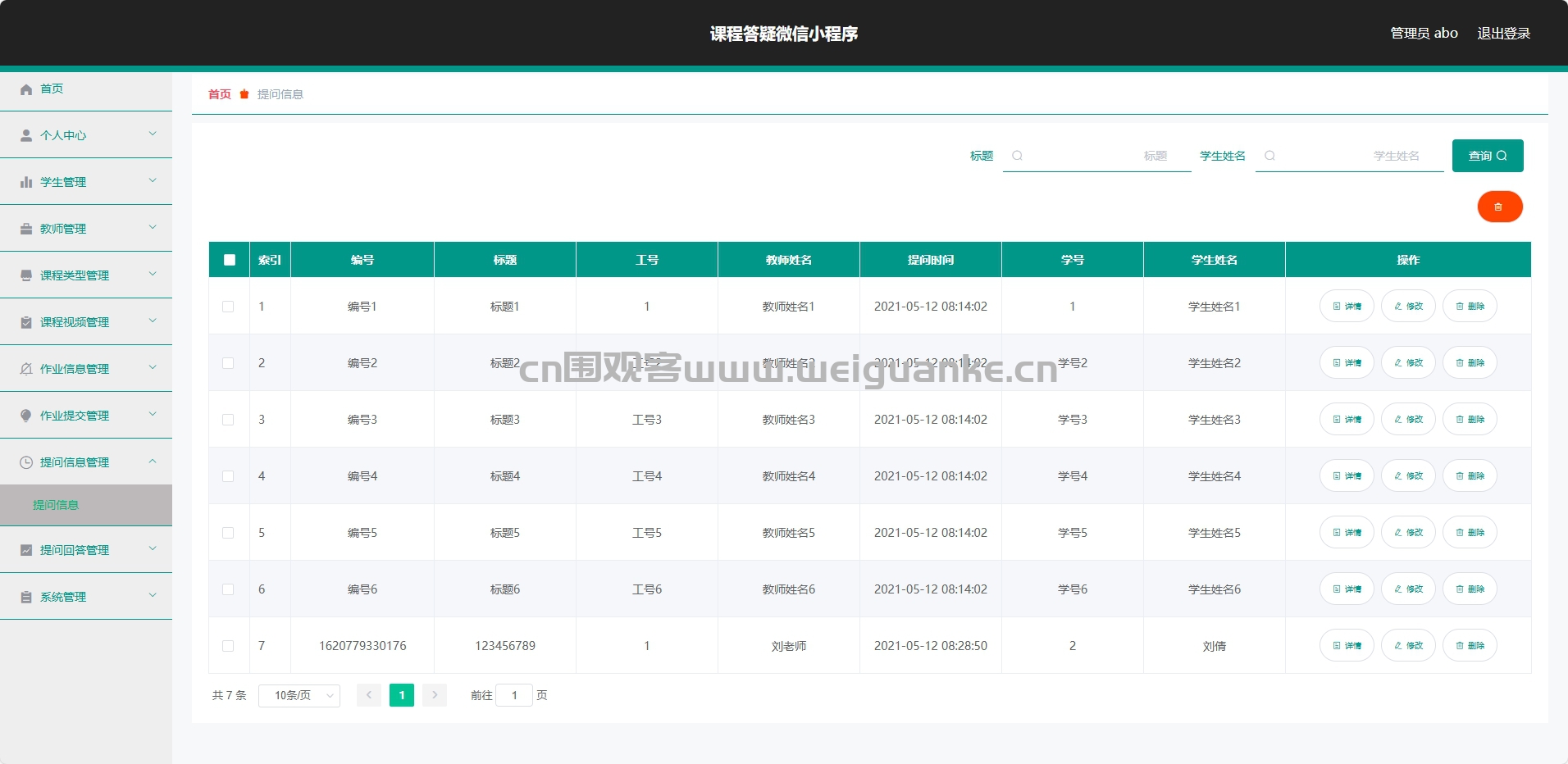This screenshot has height=764, width=1568.
Task: Click the clock icon for 提问信息管理
Action: coord(26,462)
